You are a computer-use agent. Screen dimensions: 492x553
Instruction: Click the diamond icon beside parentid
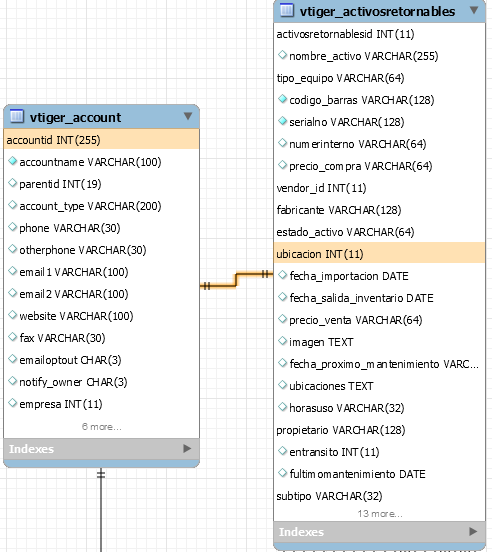click(x=12, y=183)
